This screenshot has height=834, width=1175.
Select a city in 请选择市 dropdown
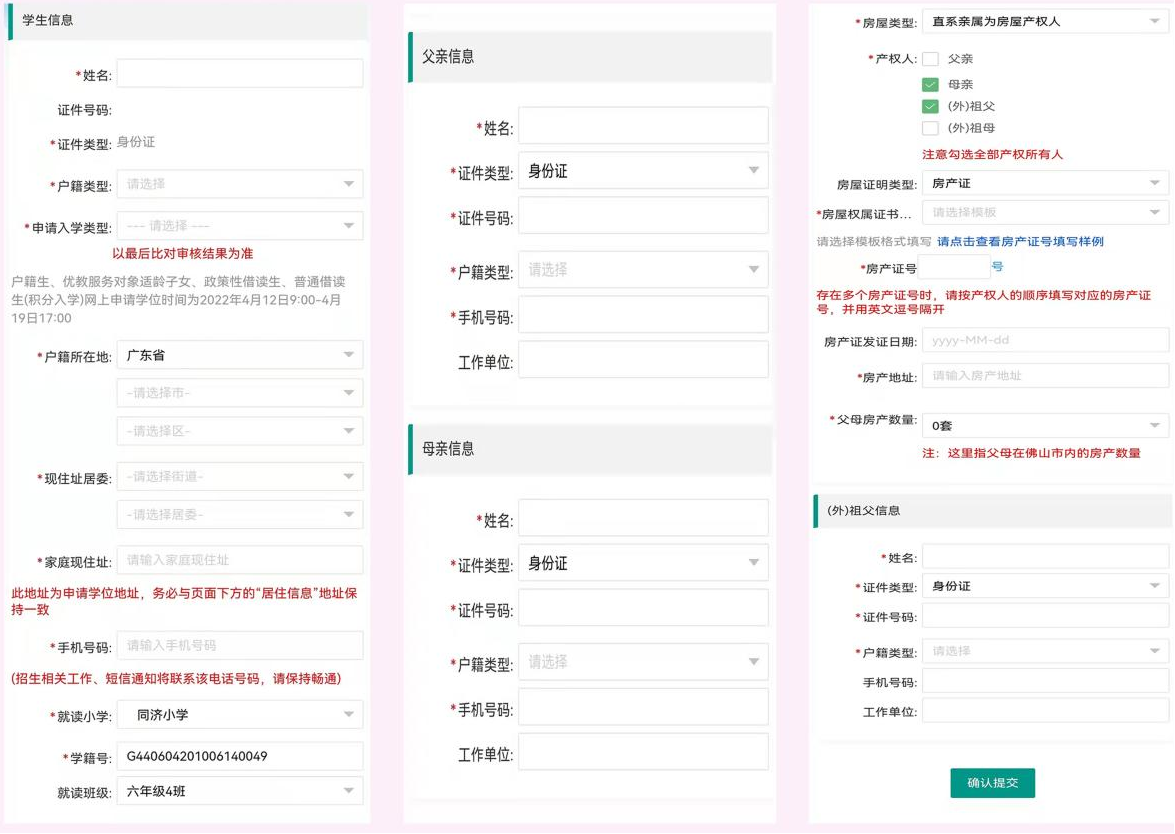(x=240, y=393)
